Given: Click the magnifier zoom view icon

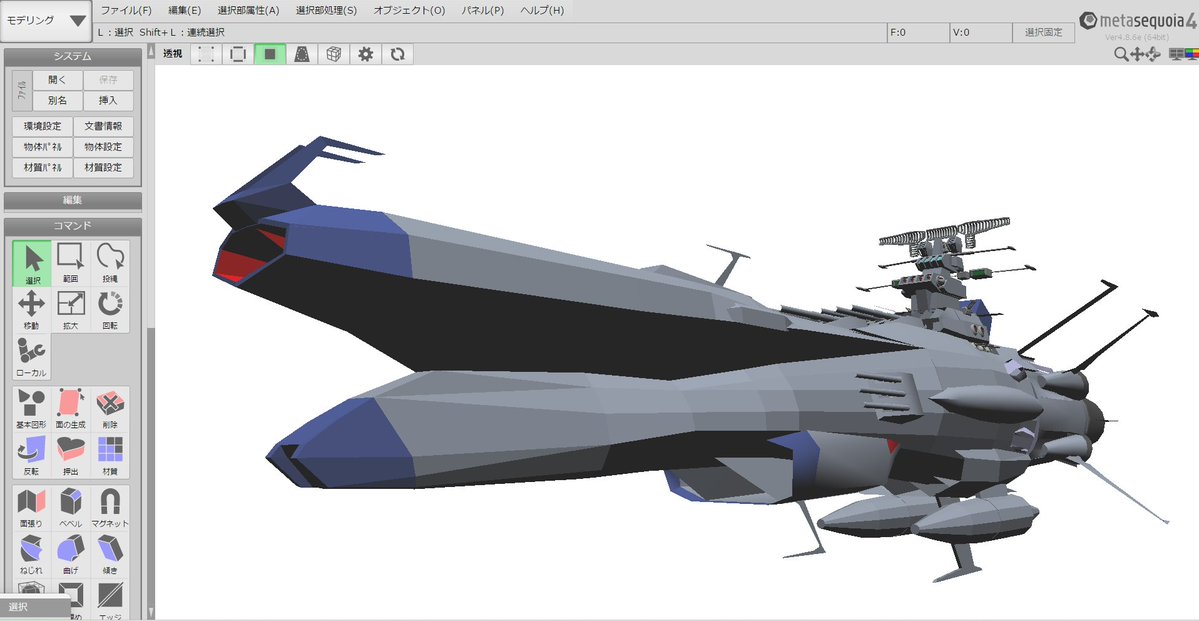Looking at the screenshot, I should click(x=1120, y=54).
